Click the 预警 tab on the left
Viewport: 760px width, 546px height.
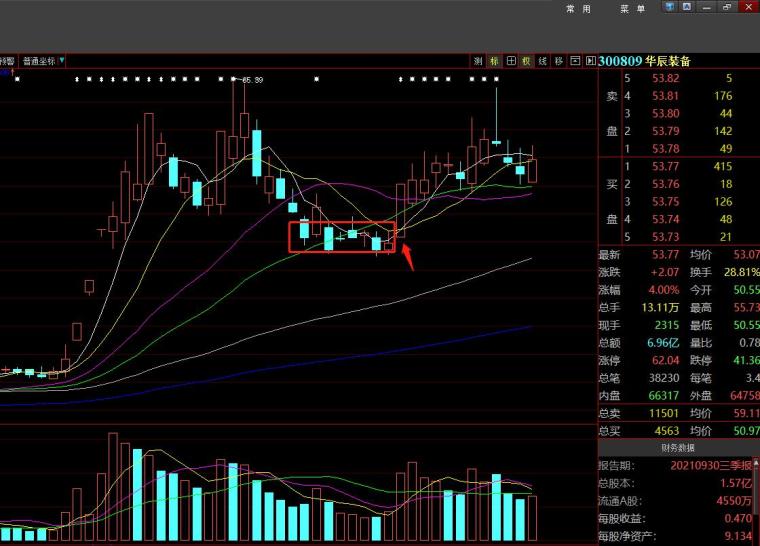pos(6,61)
